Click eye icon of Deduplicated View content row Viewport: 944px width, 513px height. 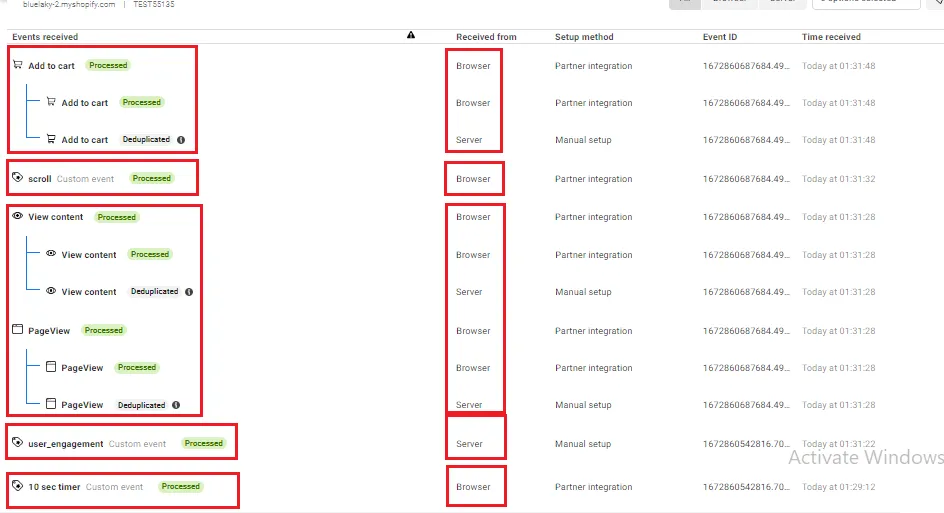(51, 291)
